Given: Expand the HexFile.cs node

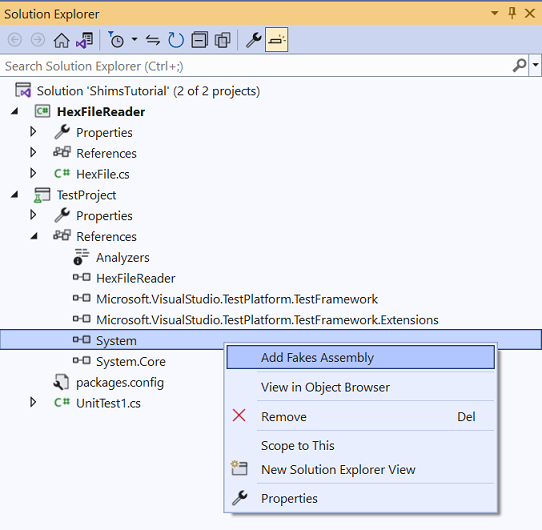Looking at the screenshot, I should 33,173.
